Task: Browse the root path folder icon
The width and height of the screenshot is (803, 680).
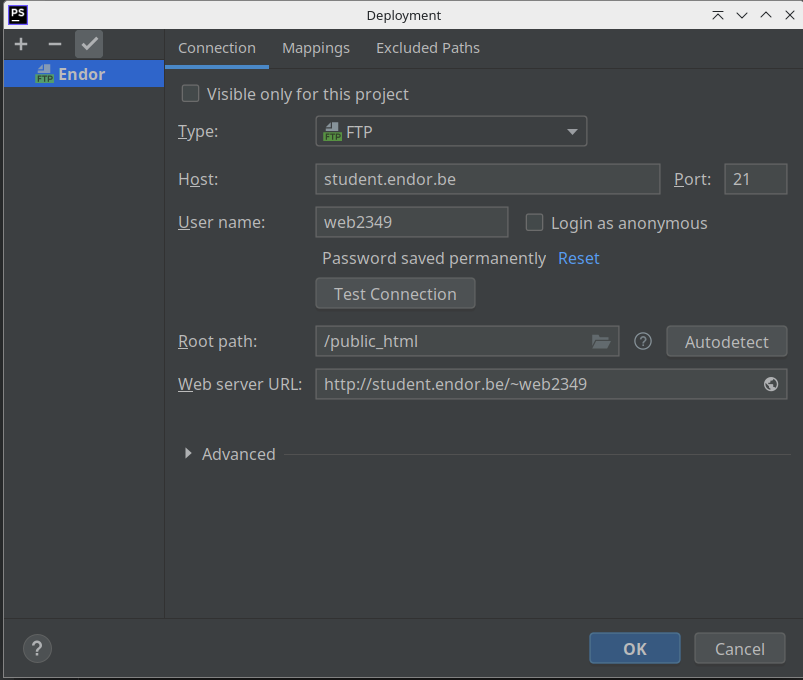Action: coord(600,342)
